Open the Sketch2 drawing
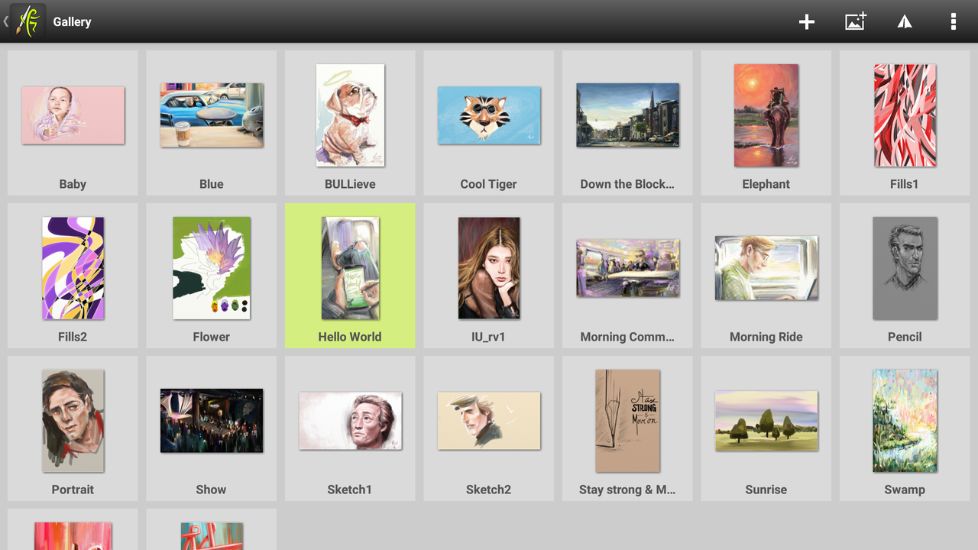 coord(488,421)
